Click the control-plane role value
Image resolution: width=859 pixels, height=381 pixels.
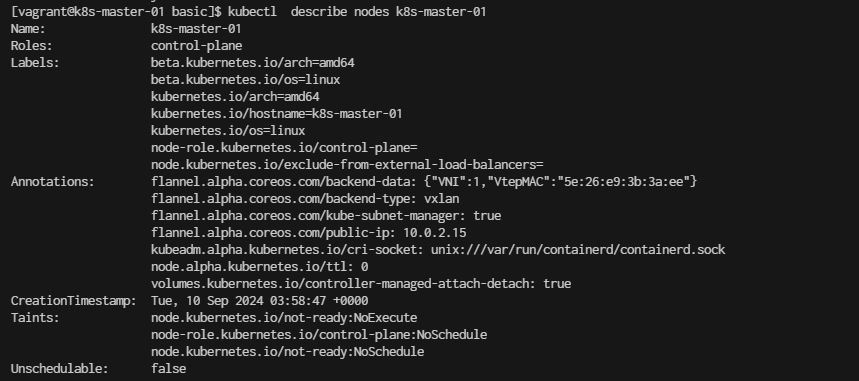coord(197,46)
